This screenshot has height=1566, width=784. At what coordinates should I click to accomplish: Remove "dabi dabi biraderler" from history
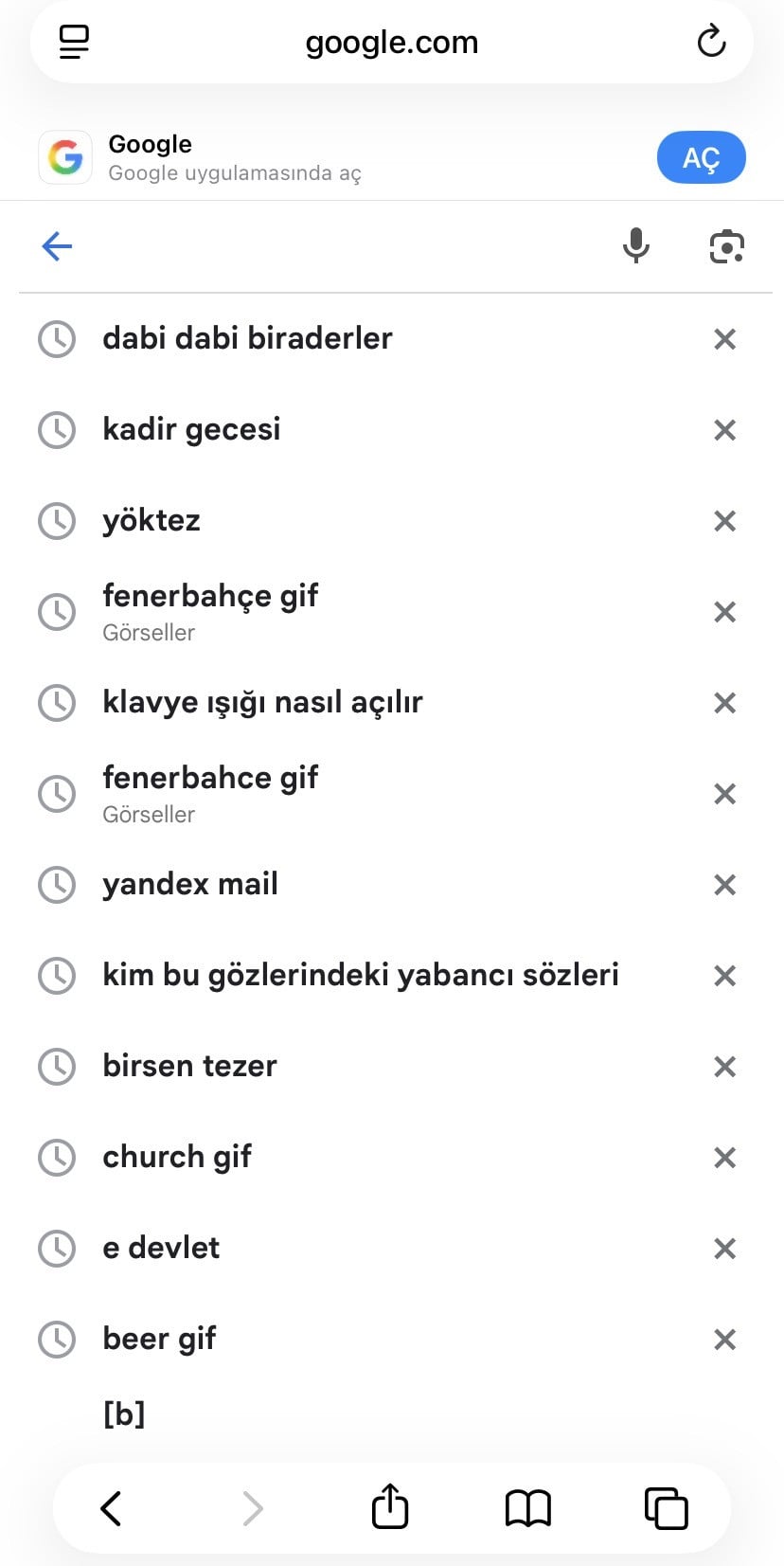coord(724,339)
